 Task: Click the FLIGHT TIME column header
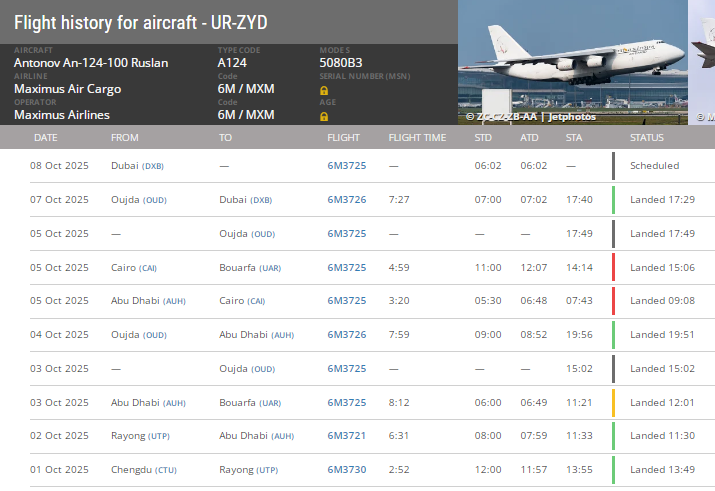tap(417, 138)
